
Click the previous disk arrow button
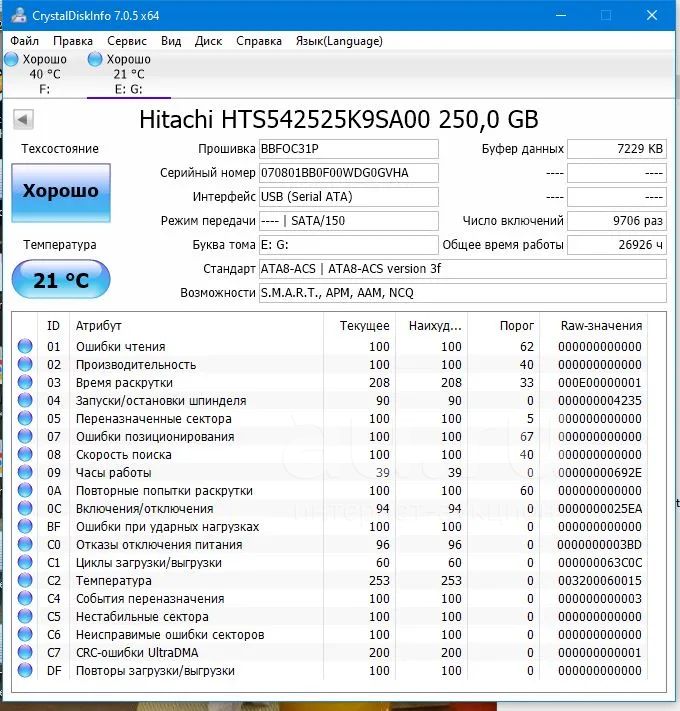pos(23,120)
